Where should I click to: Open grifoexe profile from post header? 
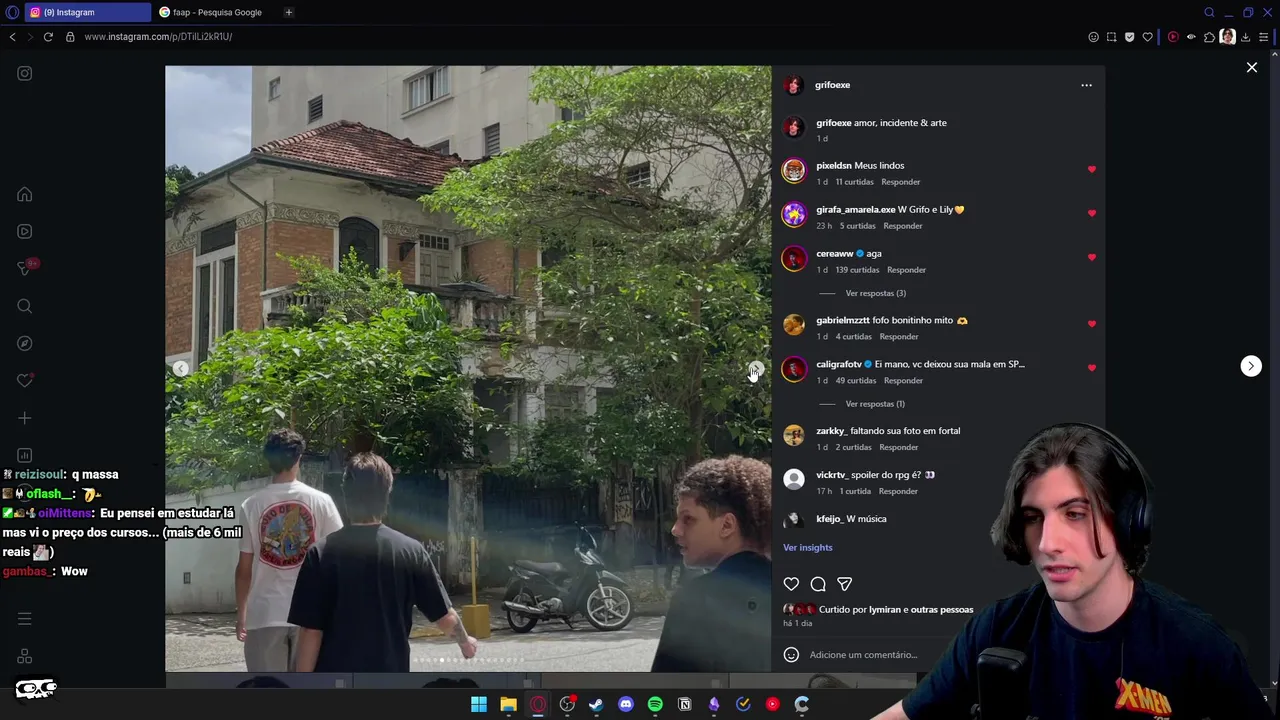click(833, 85)
